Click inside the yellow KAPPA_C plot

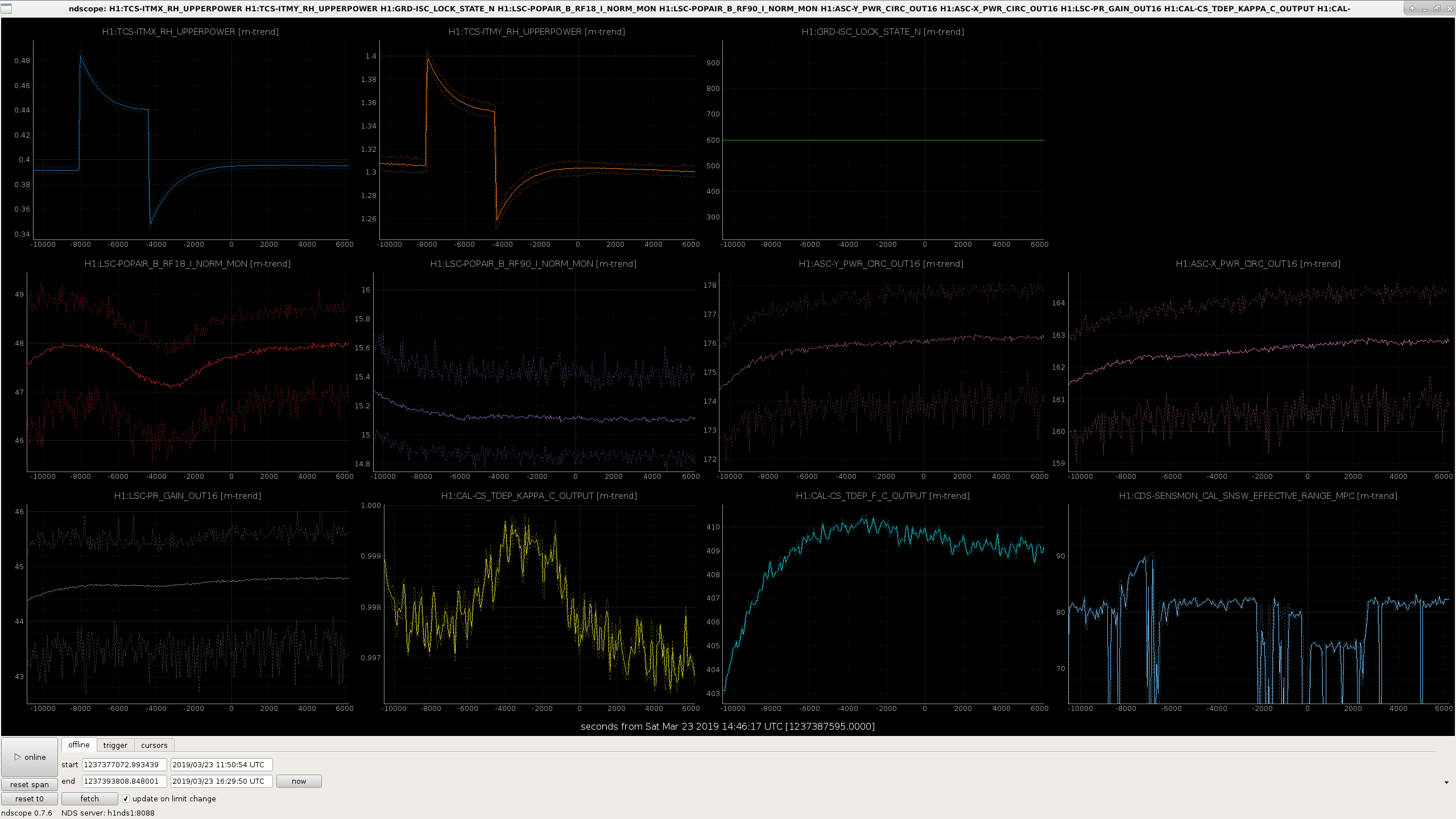(540, 604)
